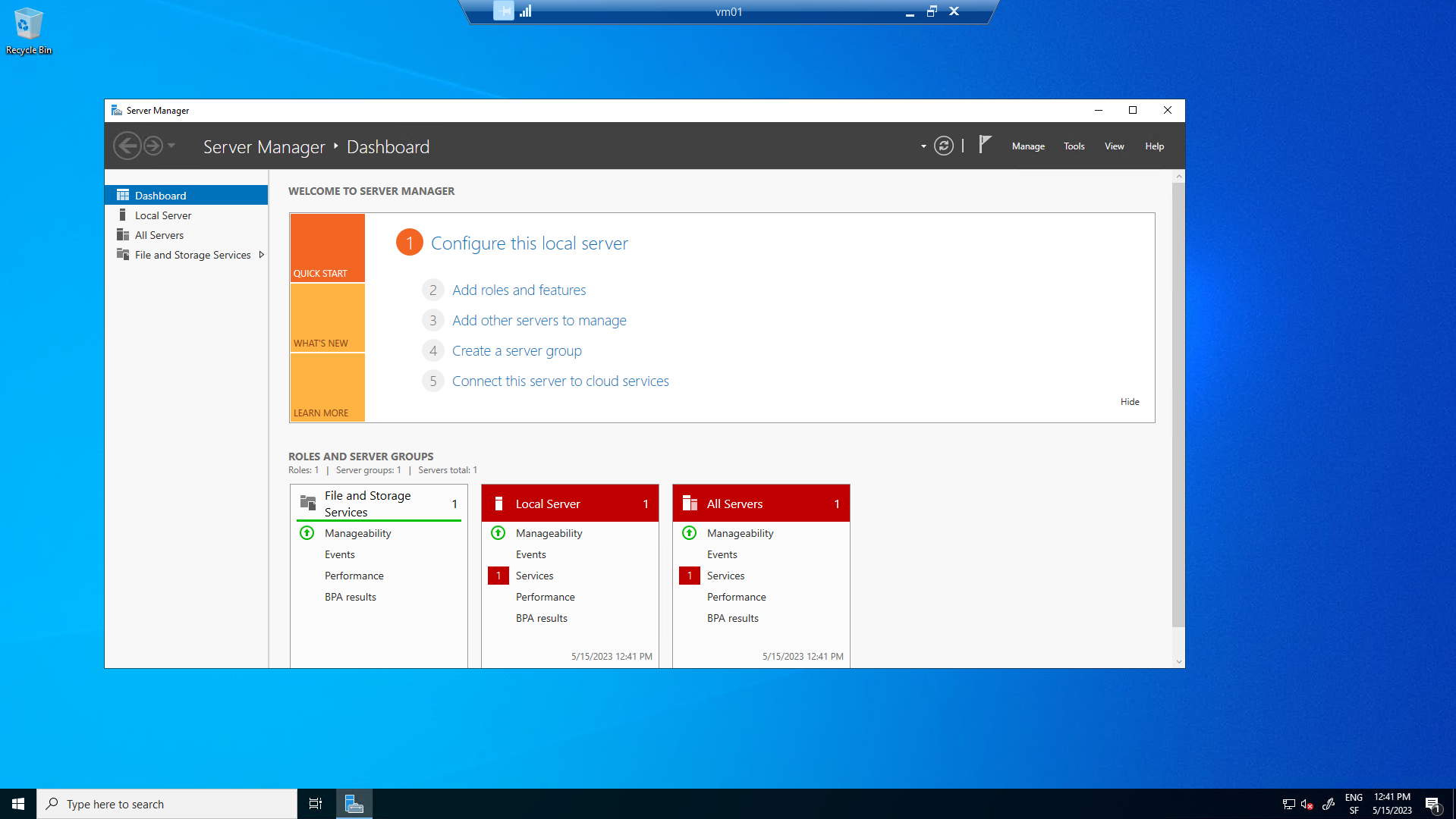
Task: Open the View menu
Action: tap(1114, 146)
